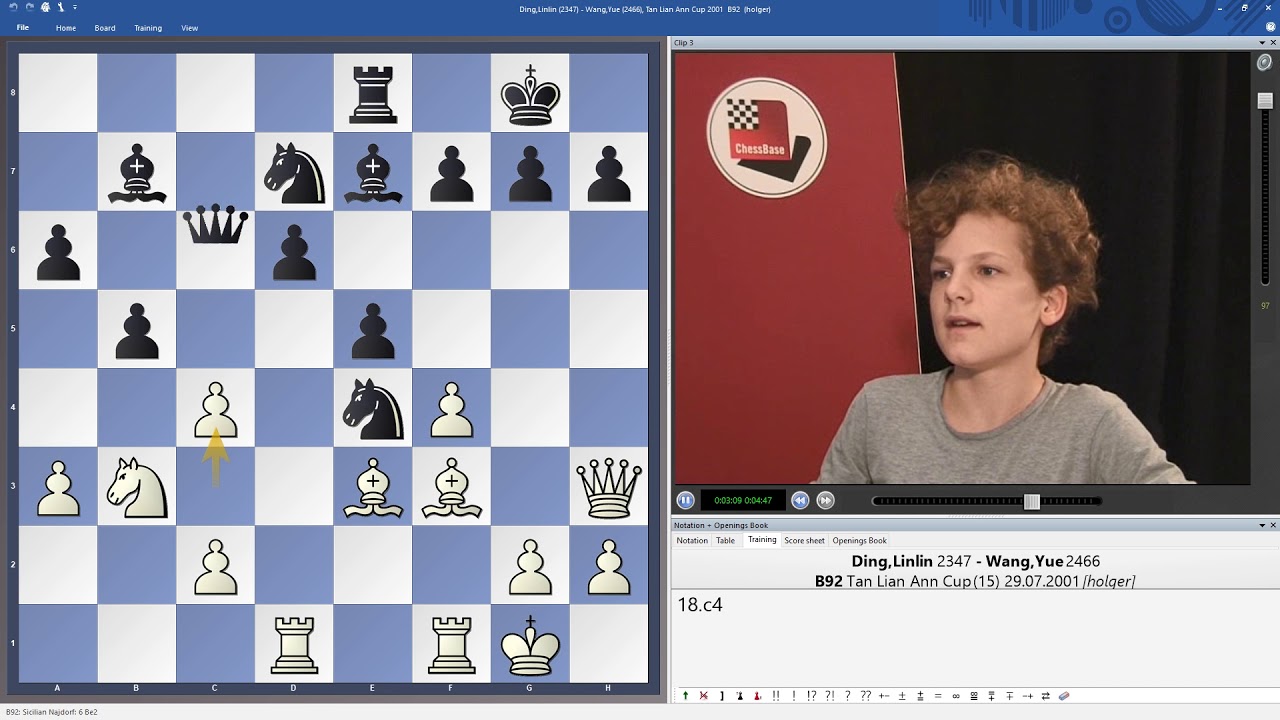Click the volume slider handle beside video
1280x720 pixels.
pyautogui.click(x=1265, y=101)
